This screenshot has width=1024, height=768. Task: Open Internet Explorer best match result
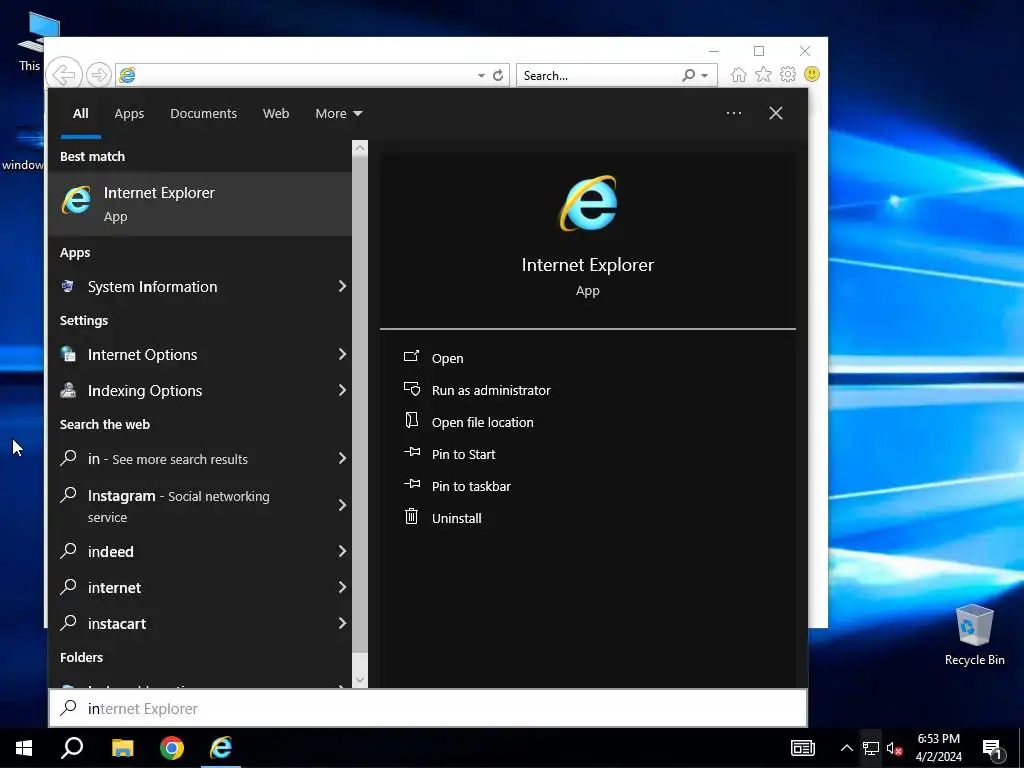pos(200,204)
